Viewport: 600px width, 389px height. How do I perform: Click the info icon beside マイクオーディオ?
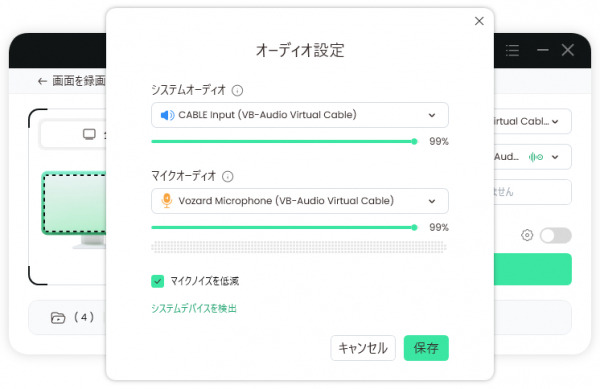[x=228, y=176]
